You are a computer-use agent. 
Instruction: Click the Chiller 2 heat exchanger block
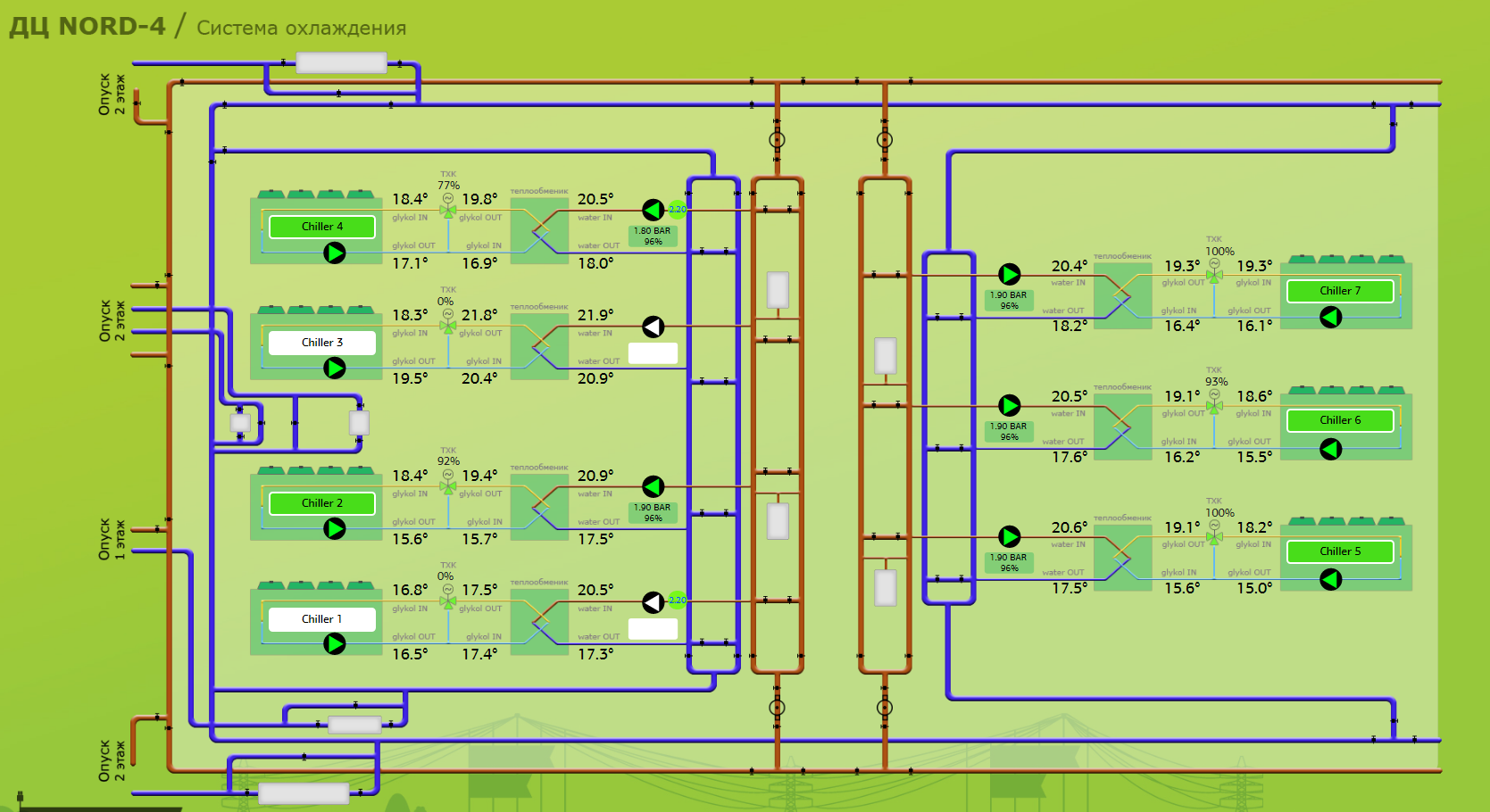(x=539, y=507)
